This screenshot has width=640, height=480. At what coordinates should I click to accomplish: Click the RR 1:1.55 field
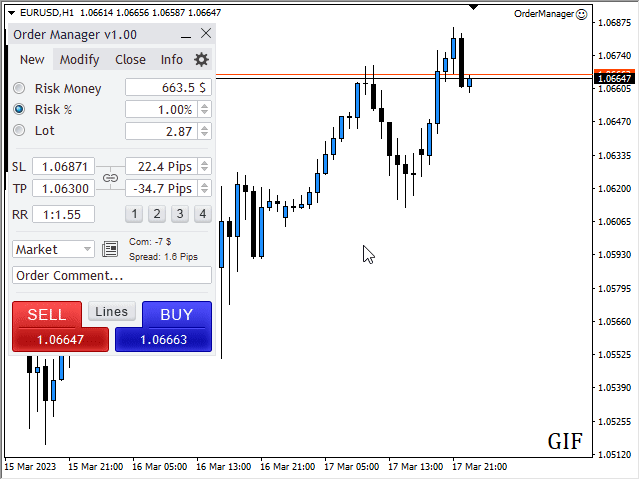point(64,214)
